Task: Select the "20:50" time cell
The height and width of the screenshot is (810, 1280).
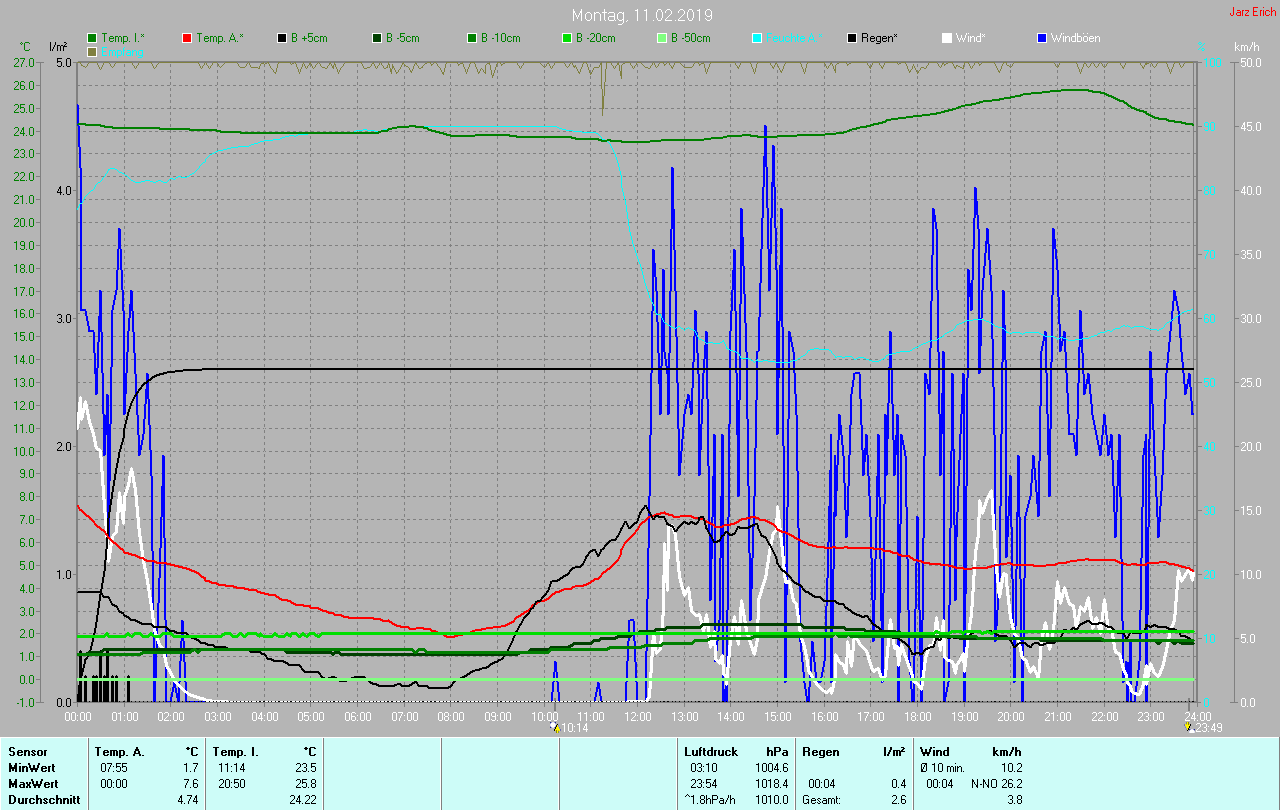Action: tap(232, 784)
